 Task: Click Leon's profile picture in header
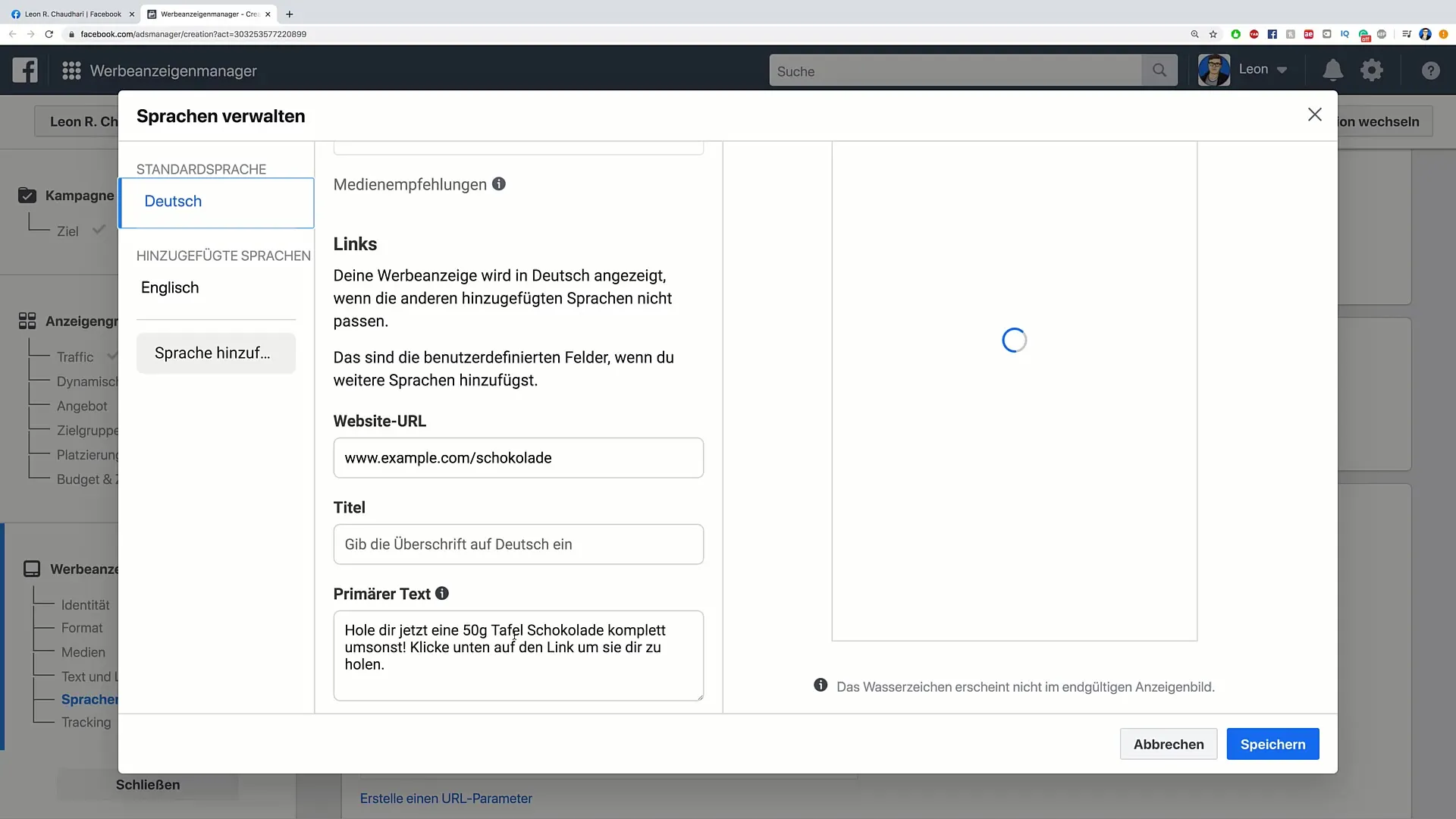point(1214,70)
